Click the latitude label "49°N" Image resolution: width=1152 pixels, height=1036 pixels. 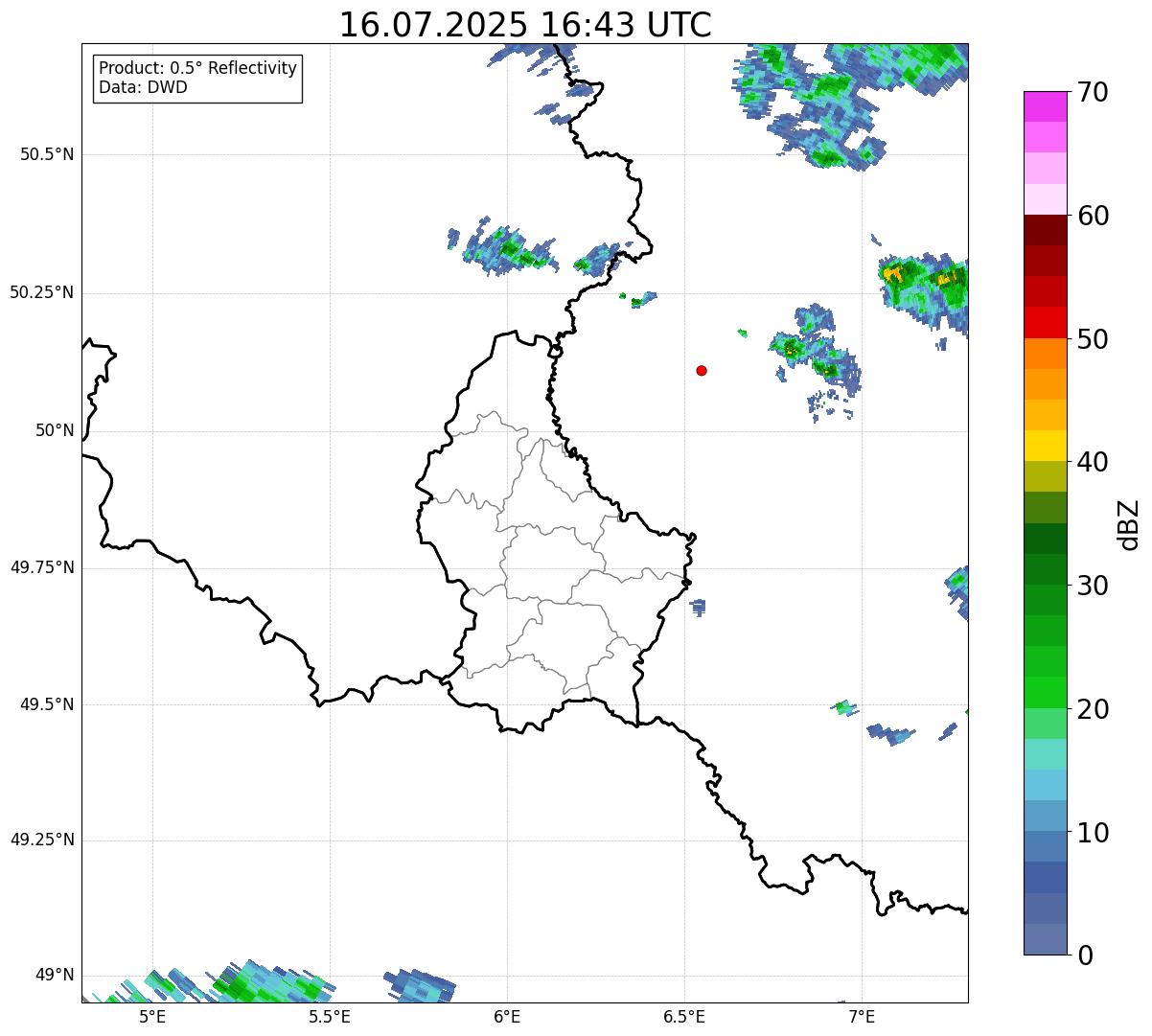pos(55,976)
